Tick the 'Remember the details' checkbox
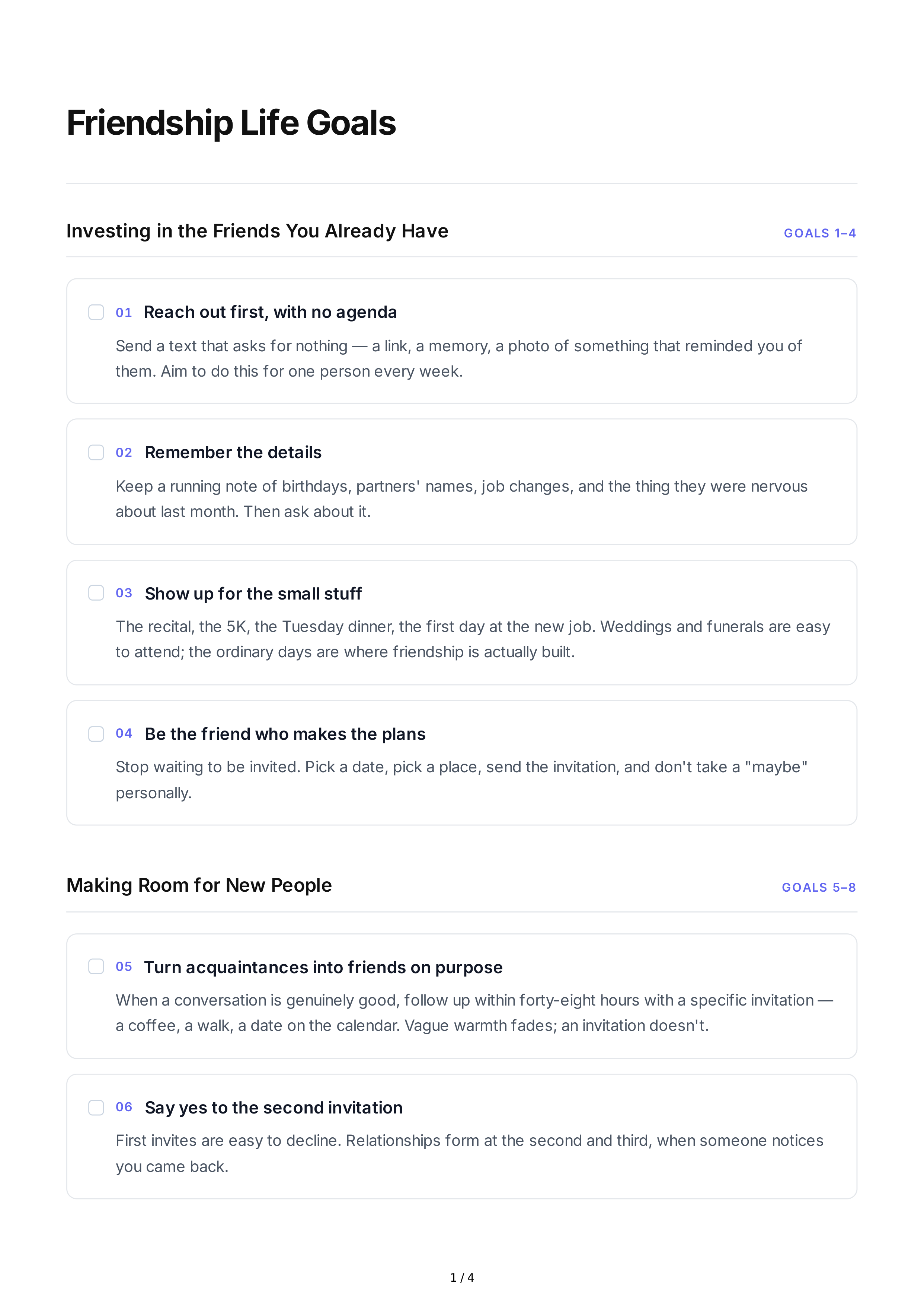Image resolution: width=924 pixels, height=1307 pixels. pos(96,453)
